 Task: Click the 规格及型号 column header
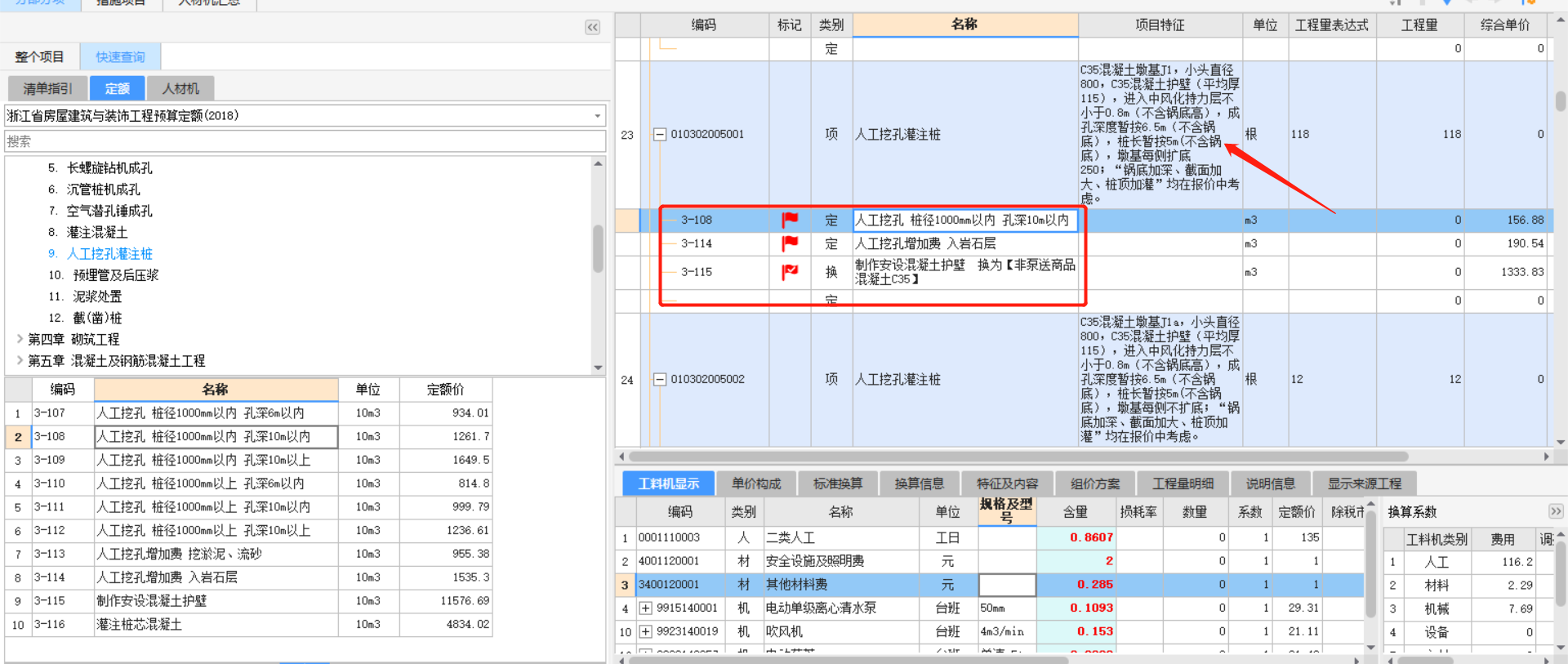pos(1007,511)
